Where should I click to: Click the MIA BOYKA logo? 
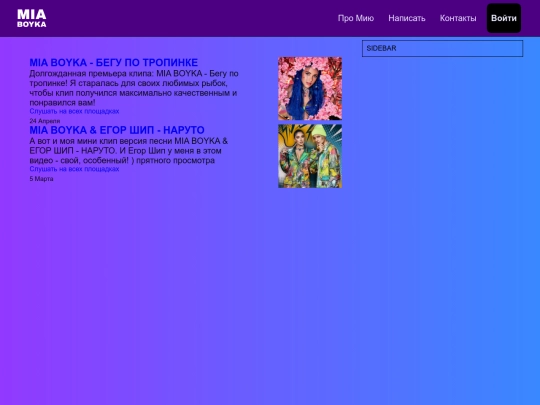click(32, 18)
